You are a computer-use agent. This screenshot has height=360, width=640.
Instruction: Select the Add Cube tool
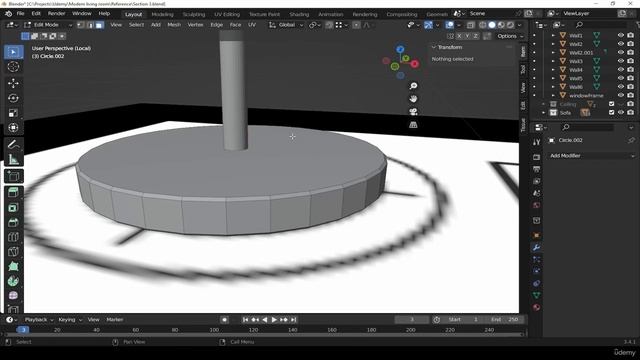click(x=13, y=176)
